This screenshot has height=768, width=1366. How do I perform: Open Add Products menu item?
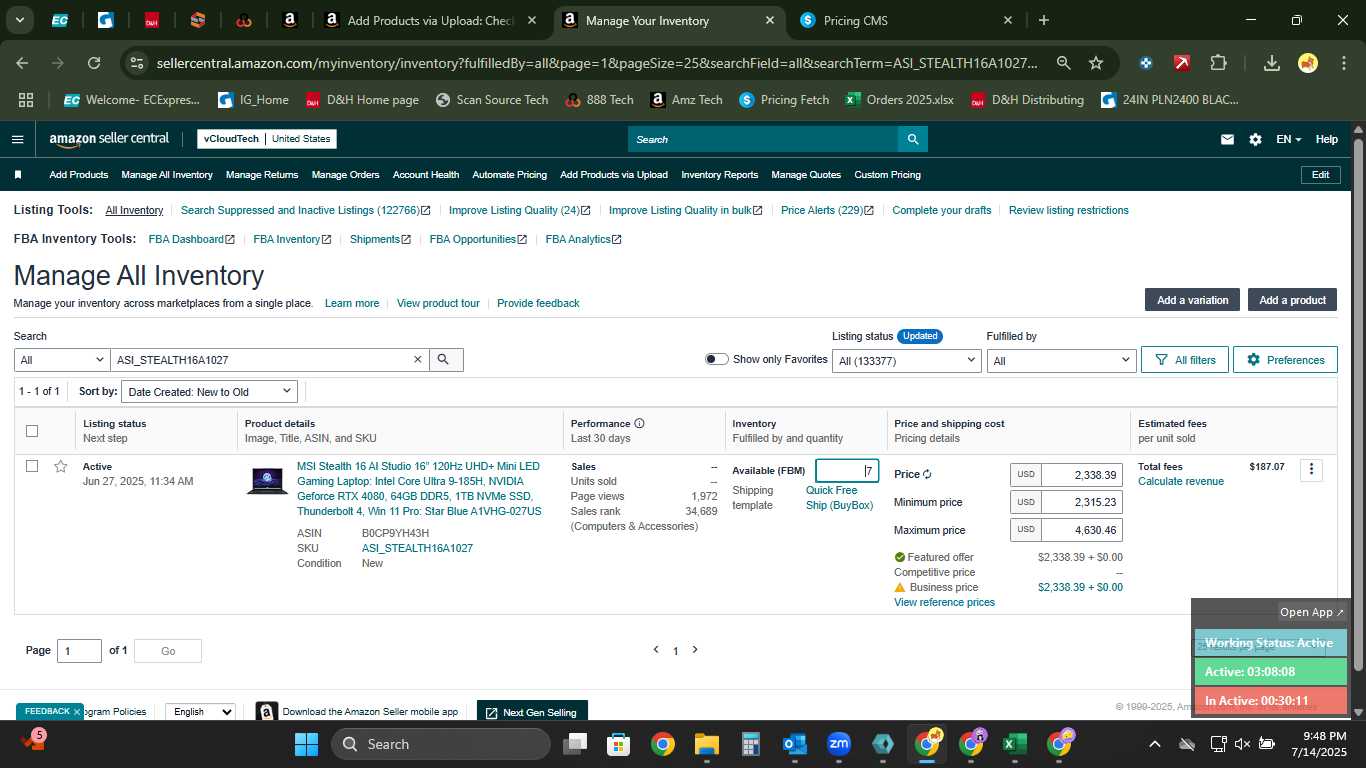pos(79,175)
